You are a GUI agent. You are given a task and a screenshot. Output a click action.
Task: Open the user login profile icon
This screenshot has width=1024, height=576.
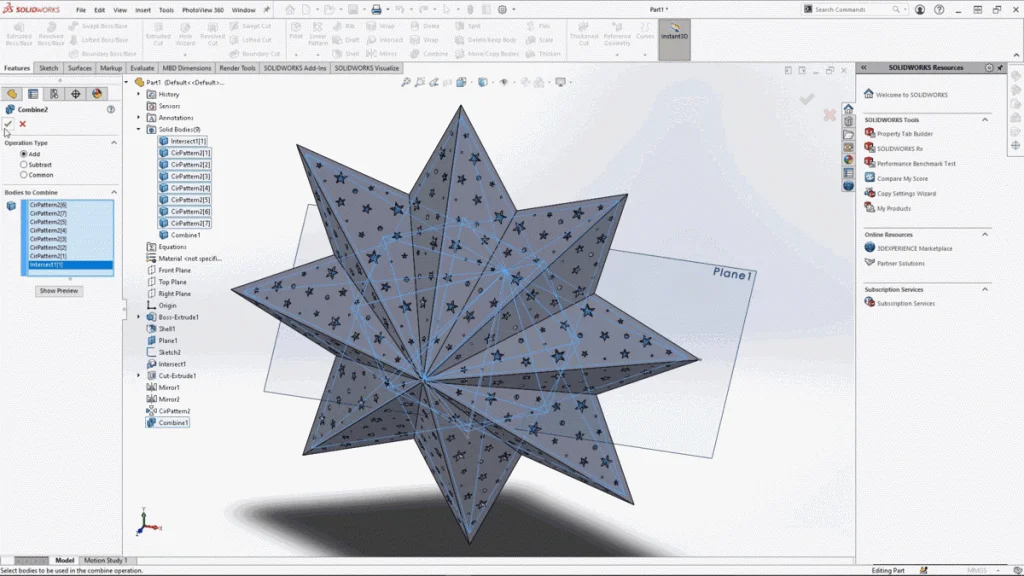pyautogui.click(x=920, y=10)
